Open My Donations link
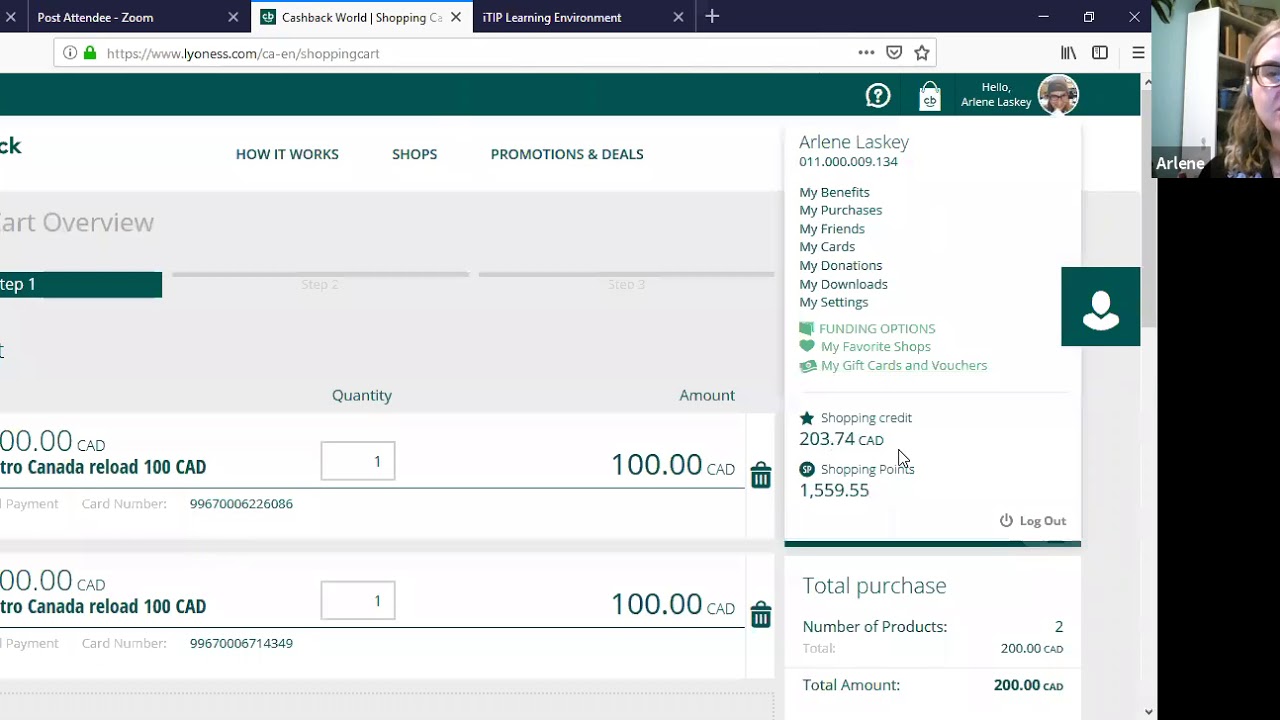1280x720 pixels. coord(840,265)
